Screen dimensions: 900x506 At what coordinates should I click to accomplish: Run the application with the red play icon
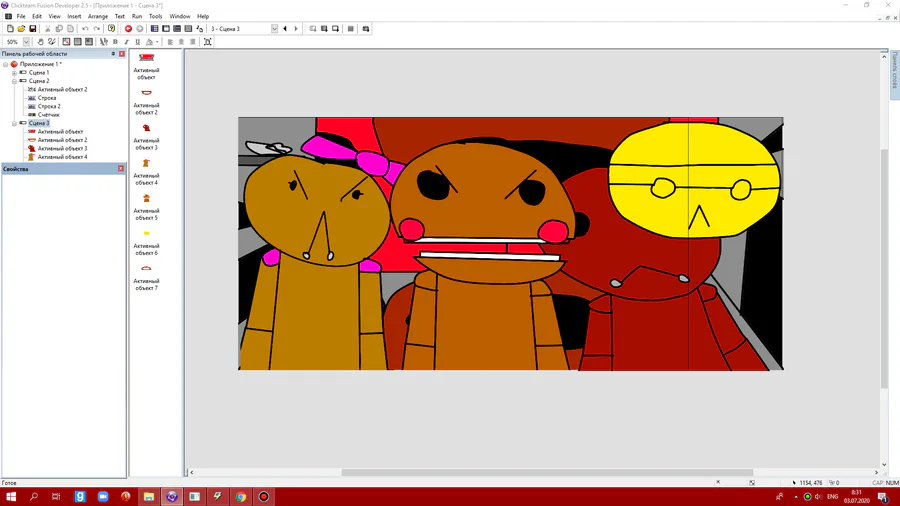coord(128,29)
